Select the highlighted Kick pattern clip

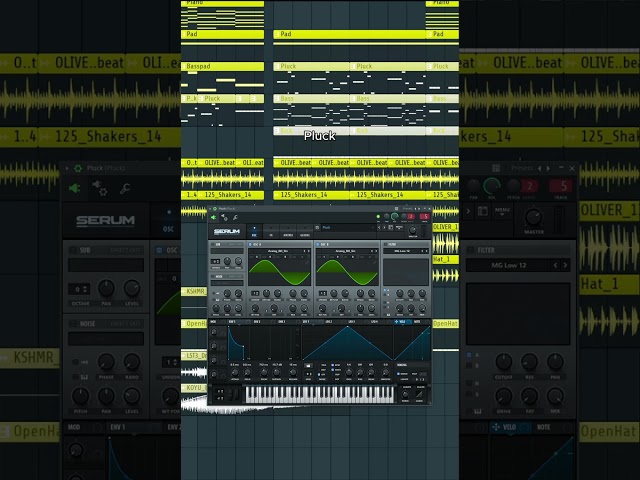point(311,131)
